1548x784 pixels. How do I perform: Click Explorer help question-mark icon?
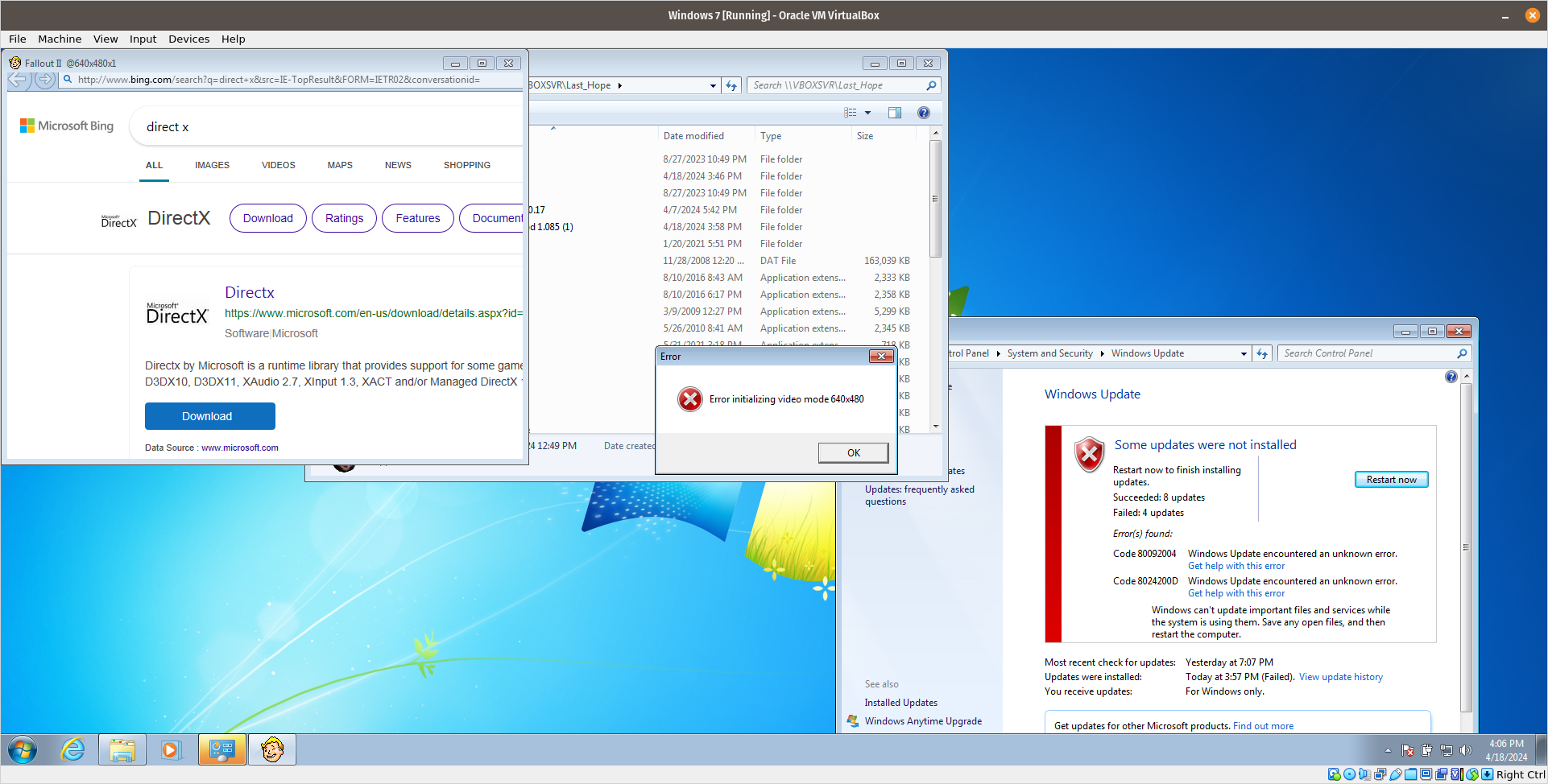(924, 113)
